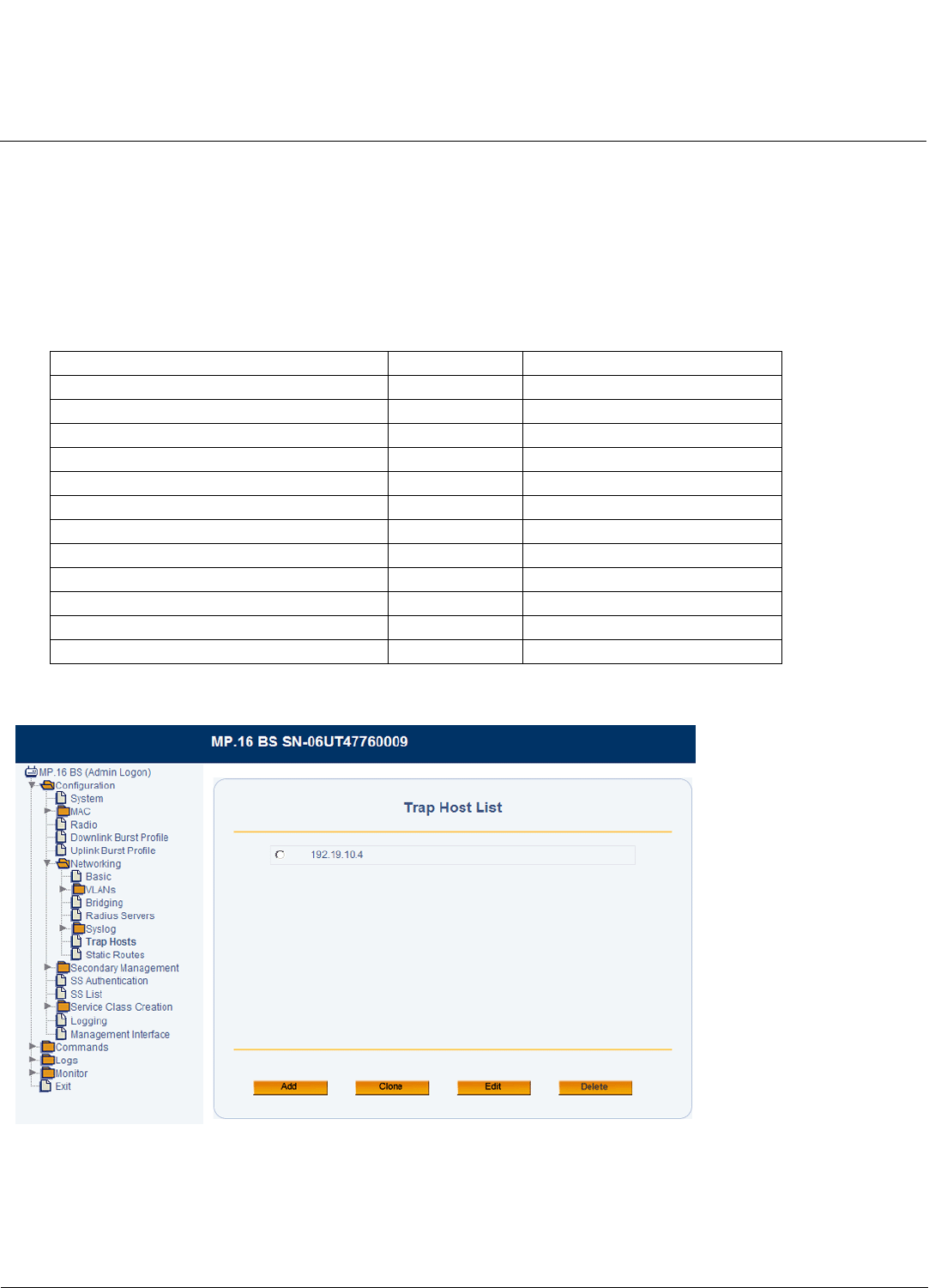Open the Basic networking label

coord(99,877)
